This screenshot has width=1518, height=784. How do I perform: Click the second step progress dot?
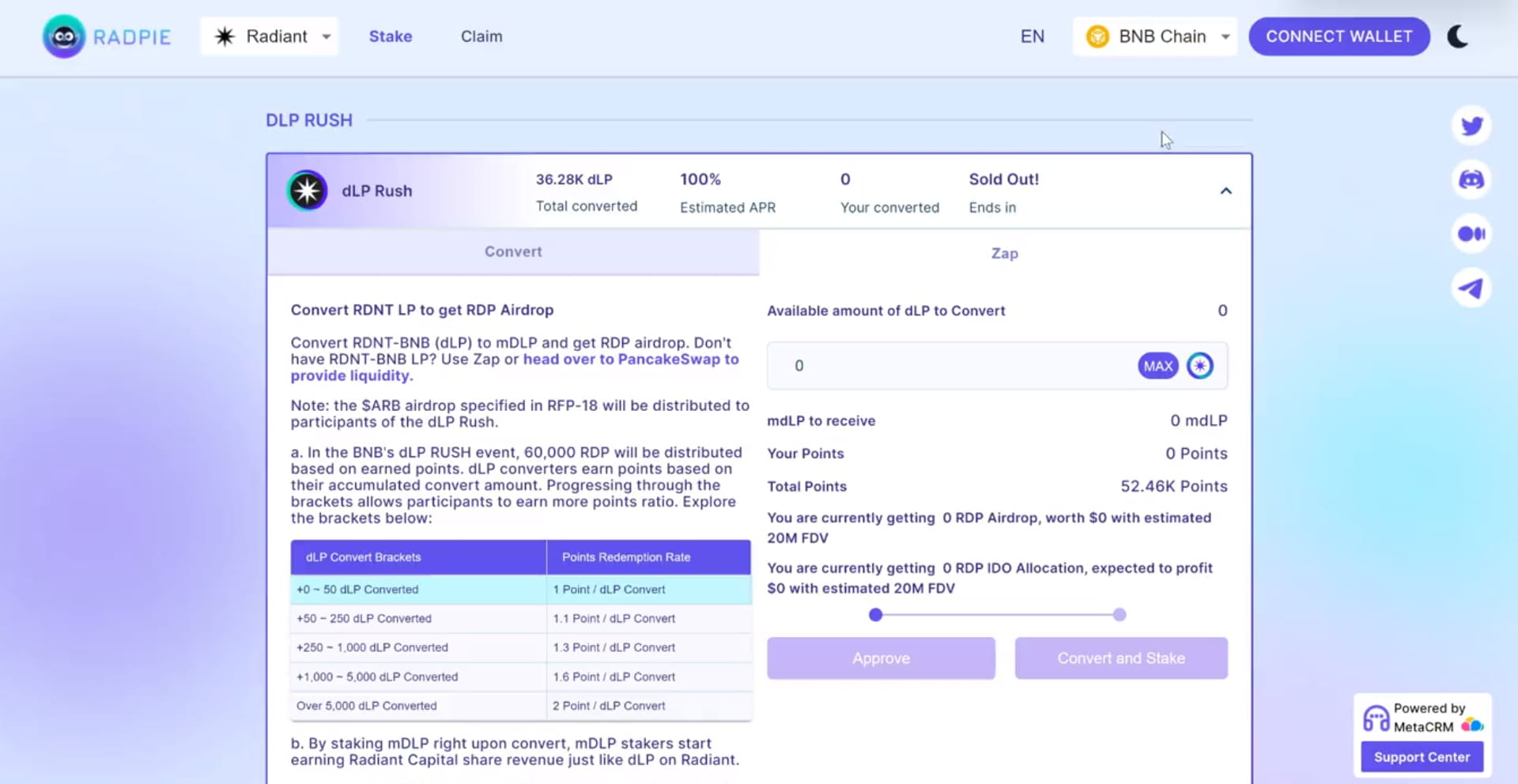pos(1120,615)
